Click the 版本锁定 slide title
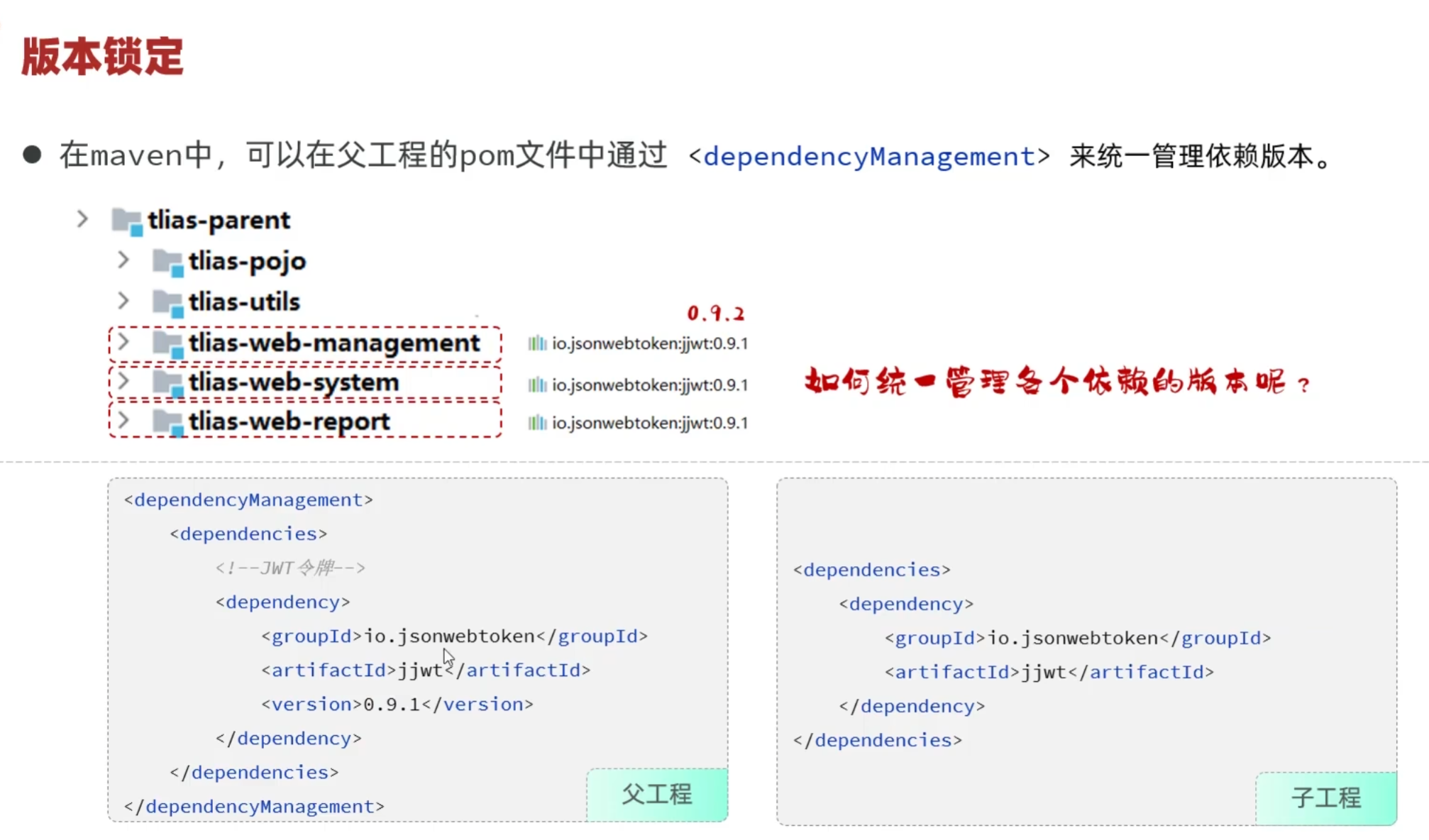 pyautogui.click(x=103, y=57)
